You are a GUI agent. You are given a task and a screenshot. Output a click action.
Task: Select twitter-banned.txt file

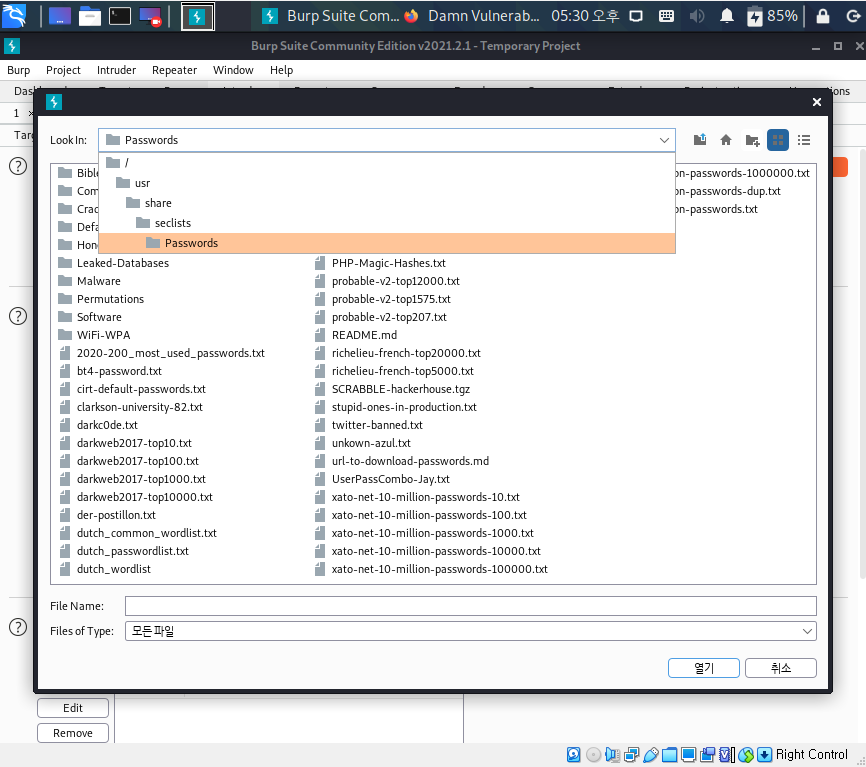coord(368,425)
